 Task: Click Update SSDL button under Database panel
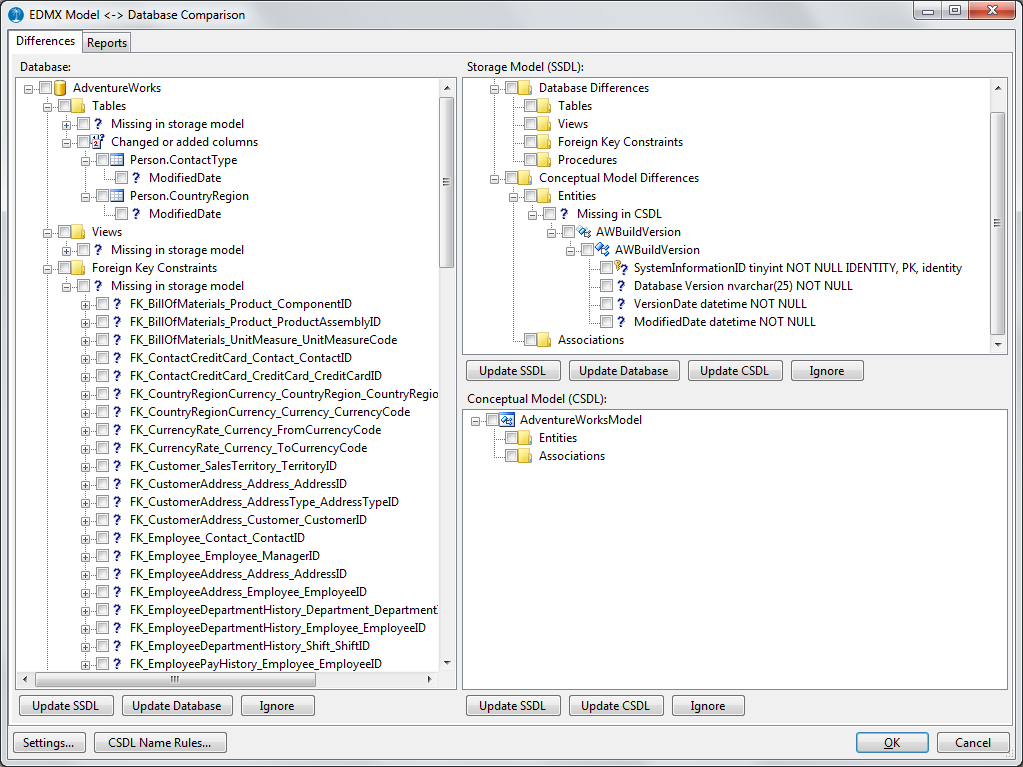click(65, 706)
